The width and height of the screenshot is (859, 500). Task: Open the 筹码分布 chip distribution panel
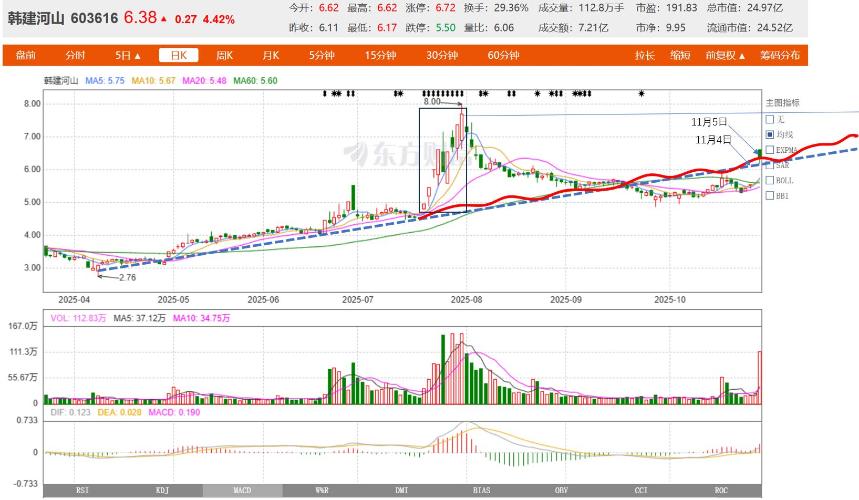click(x=780, y=55)
